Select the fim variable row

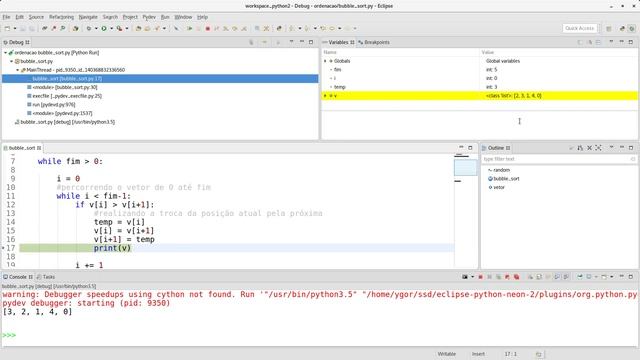480,69
